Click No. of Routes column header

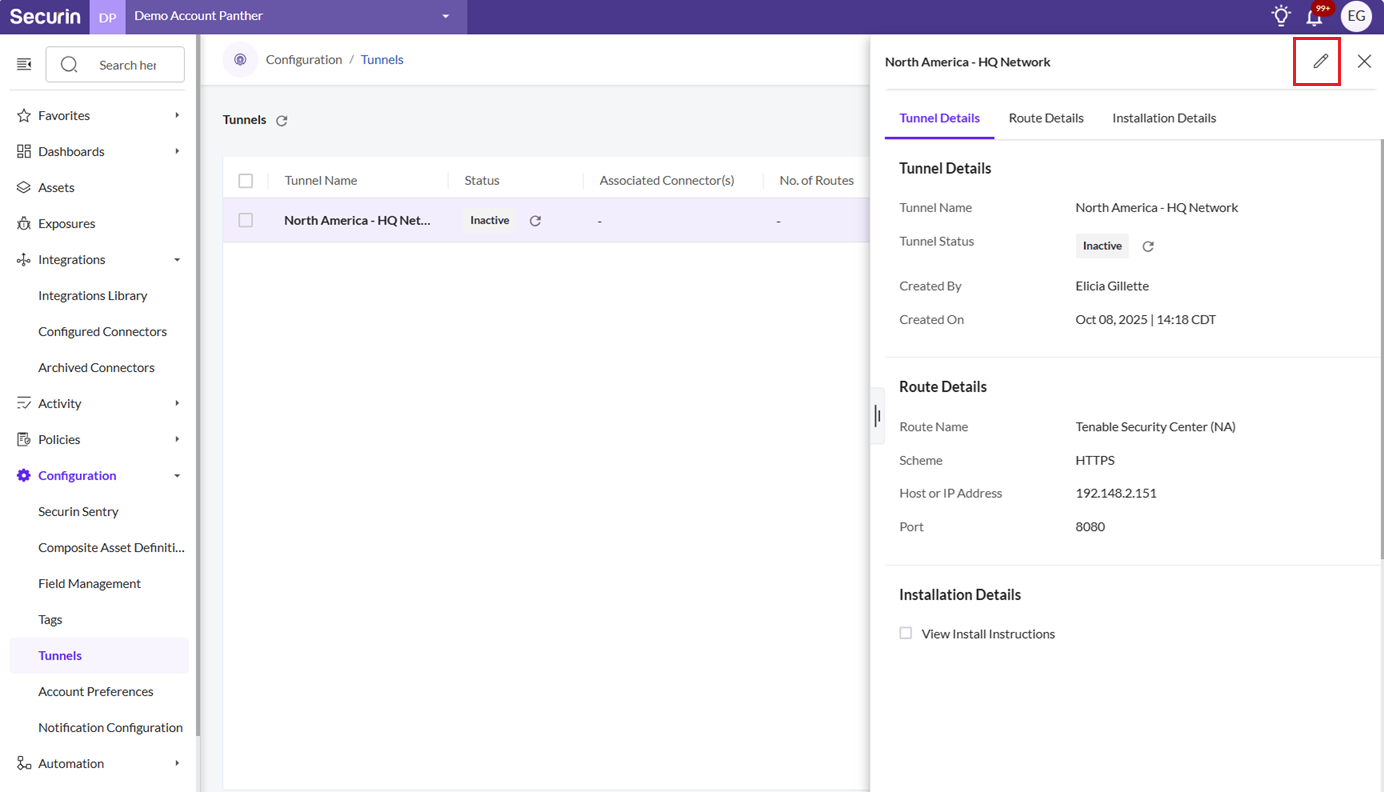[x=817, y=181]
